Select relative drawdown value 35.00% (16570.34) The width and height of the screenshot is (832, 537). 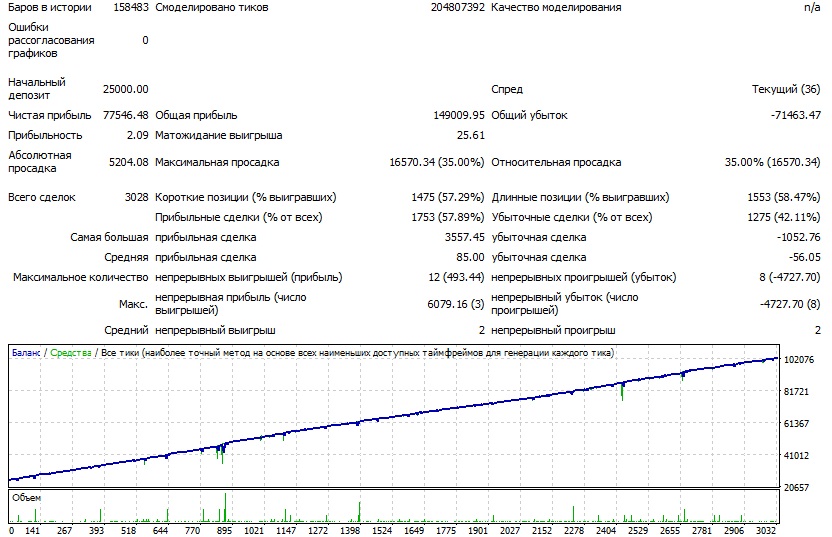tap(773, 162)
